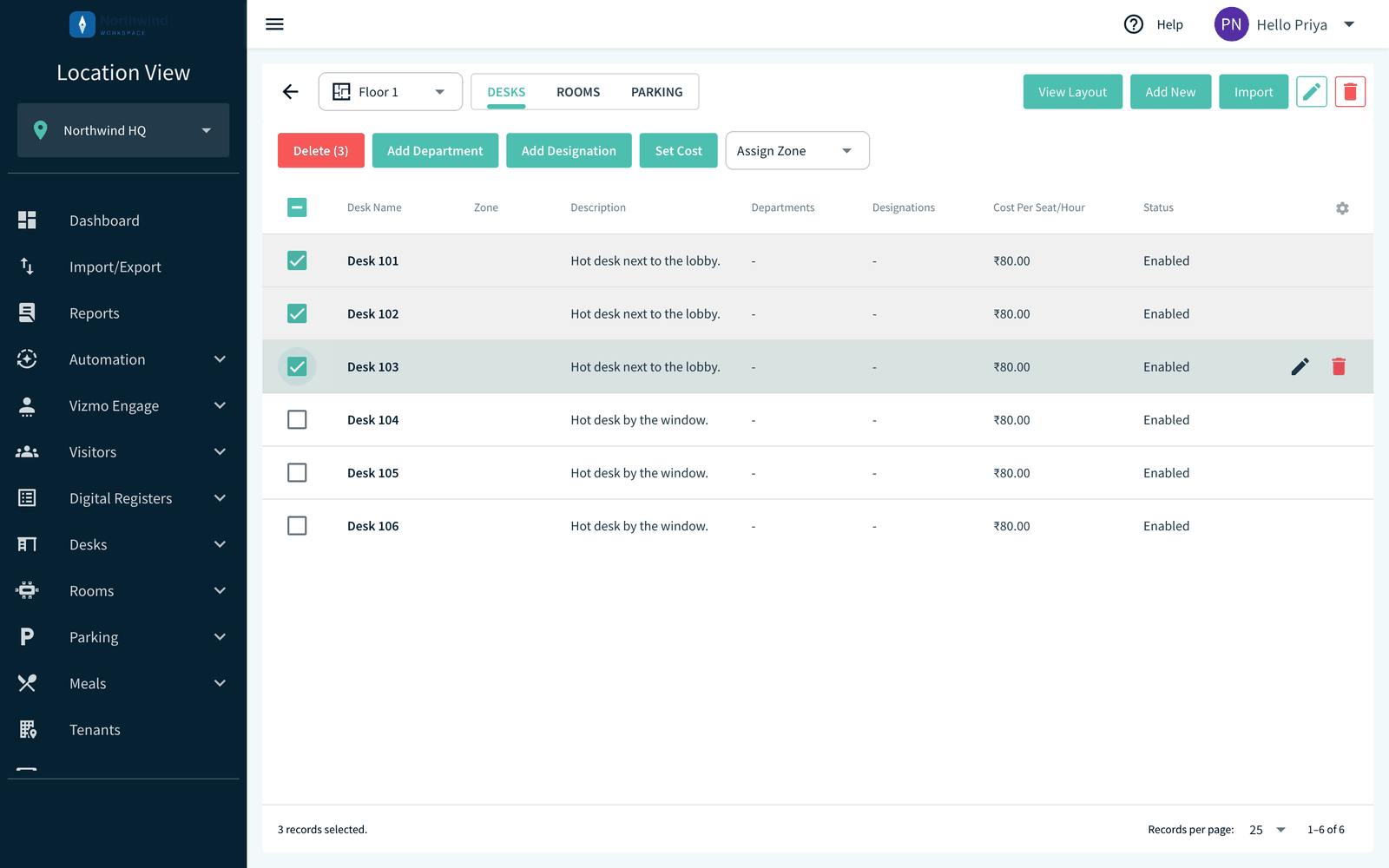Check the Desk 106 checkbox
The height and width of the screenshot is (868, 1389).
297,526
